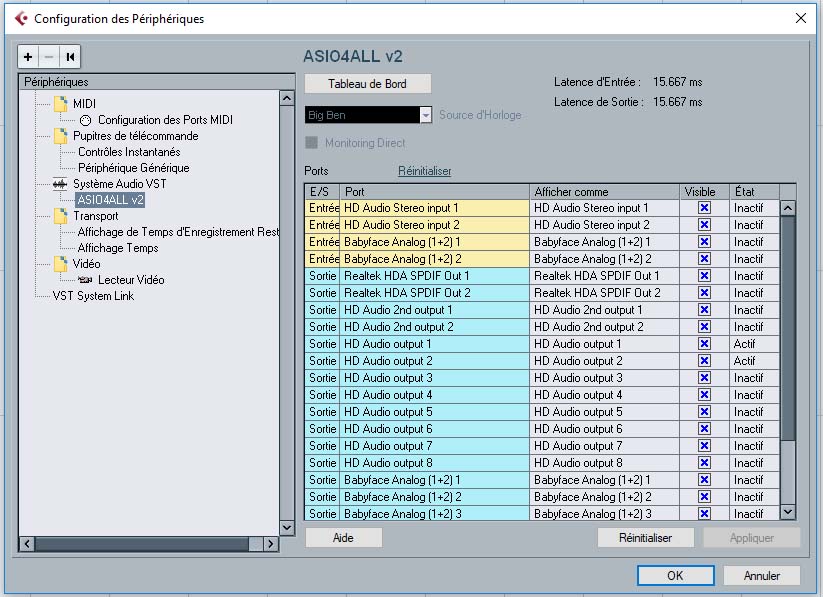Click the Afficher comme column header
The width and height of the screenshot is (823, 597).
605,192
